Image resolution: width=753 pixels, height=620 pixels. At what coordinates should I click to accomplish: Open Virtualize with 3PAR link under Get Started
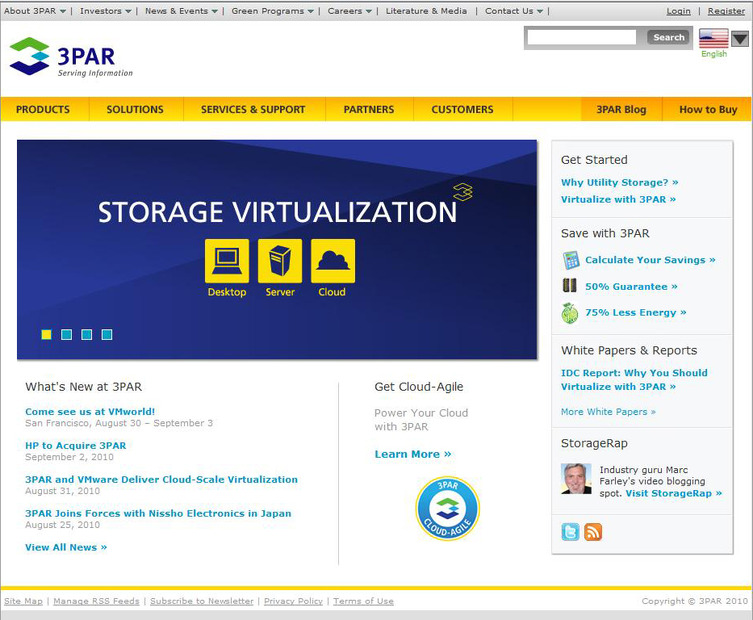618,199
